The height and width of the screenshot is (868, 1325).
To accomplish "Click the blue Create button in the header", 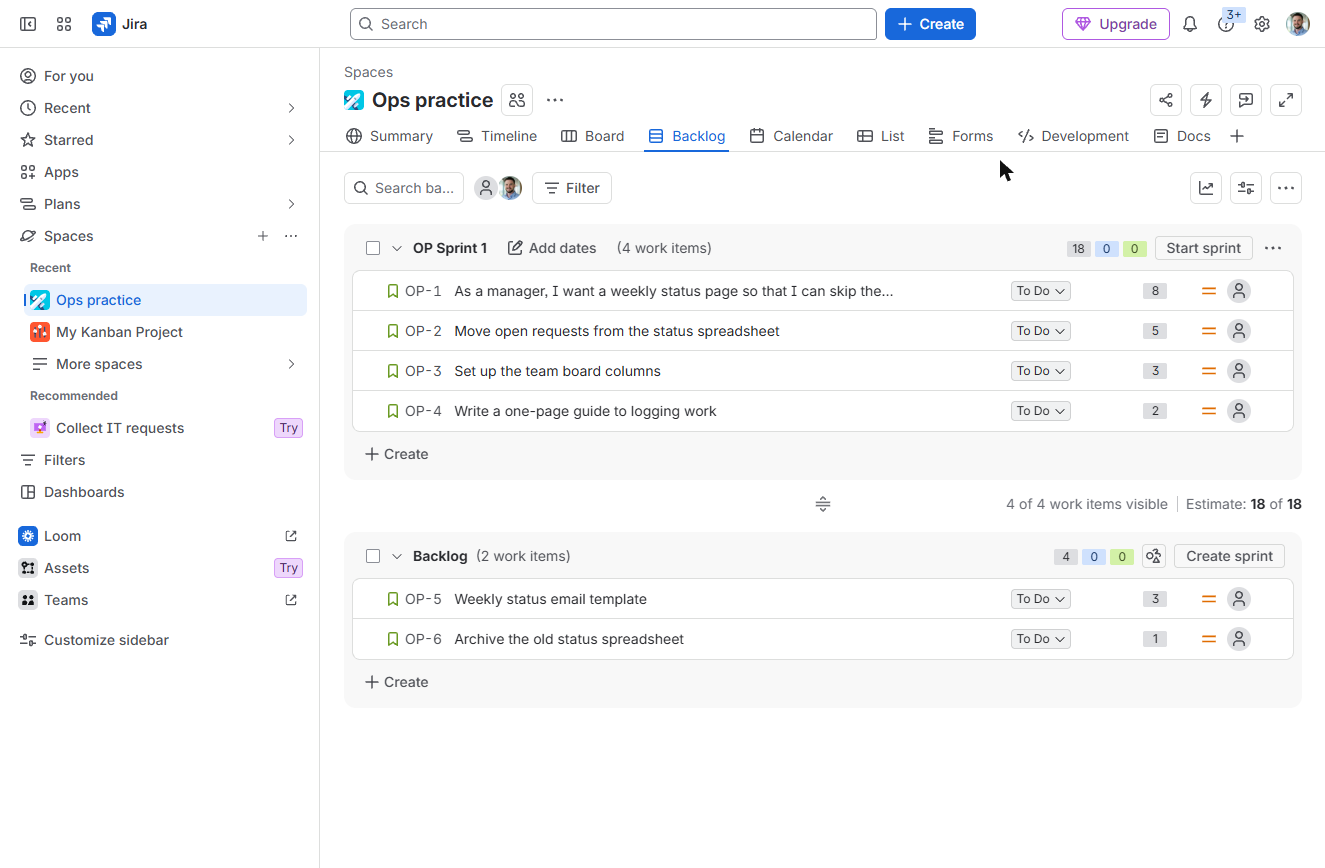I will pyautogui.click(x=930, y=24).
